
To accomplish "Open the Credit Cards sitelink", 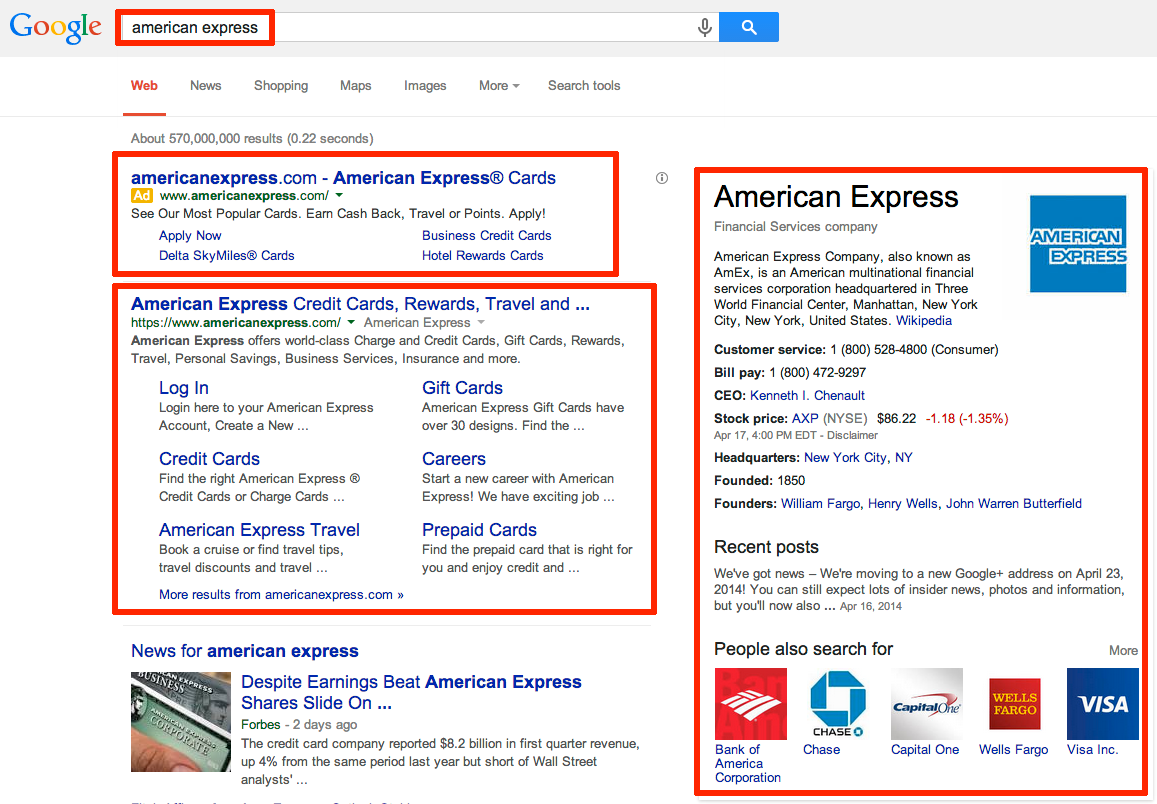I will click(210, 459).
